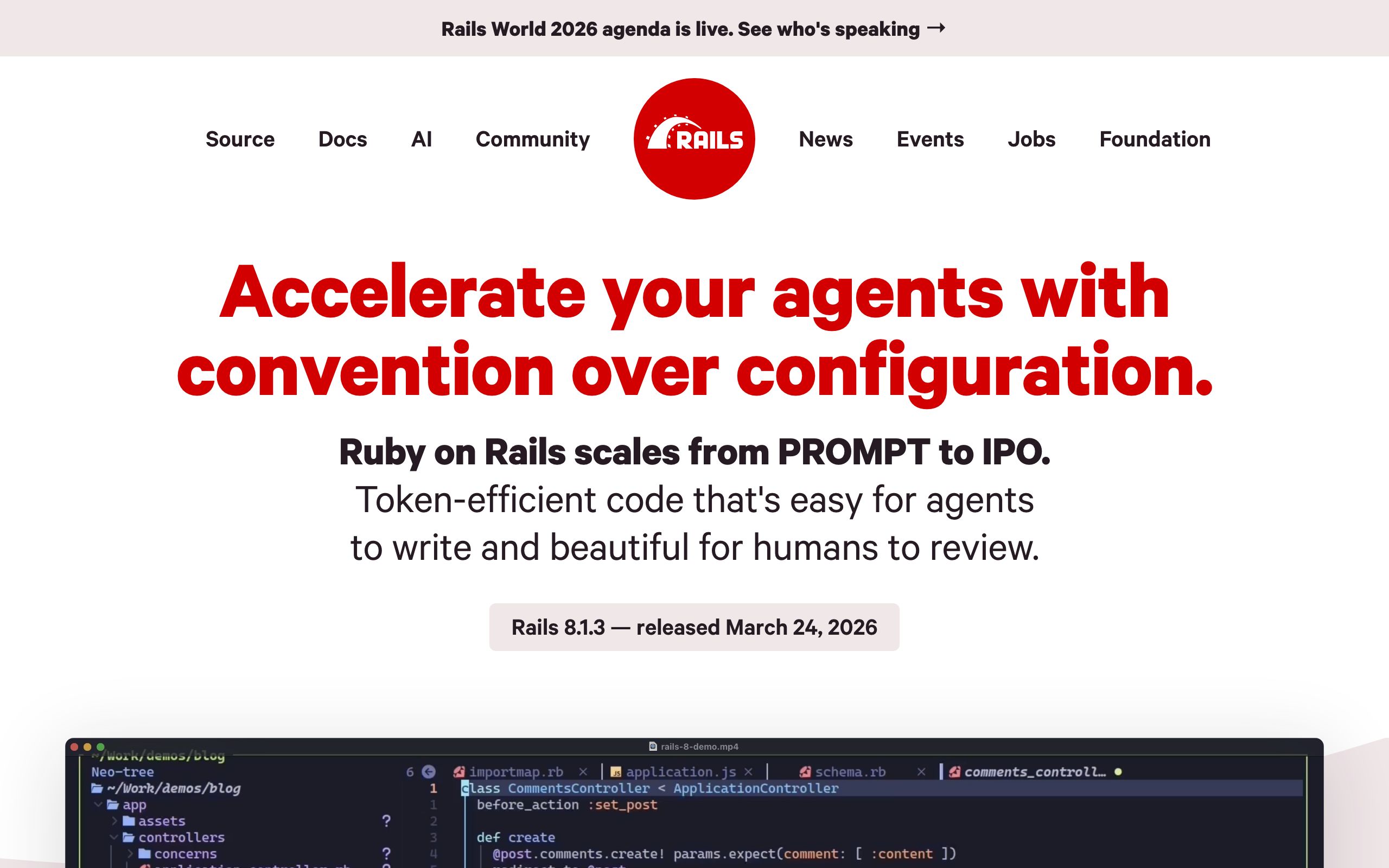The height and width of the screenshot is (868, 1389).
Task: Select the comments_controll… tab label
Action: tap(1035, 772)
